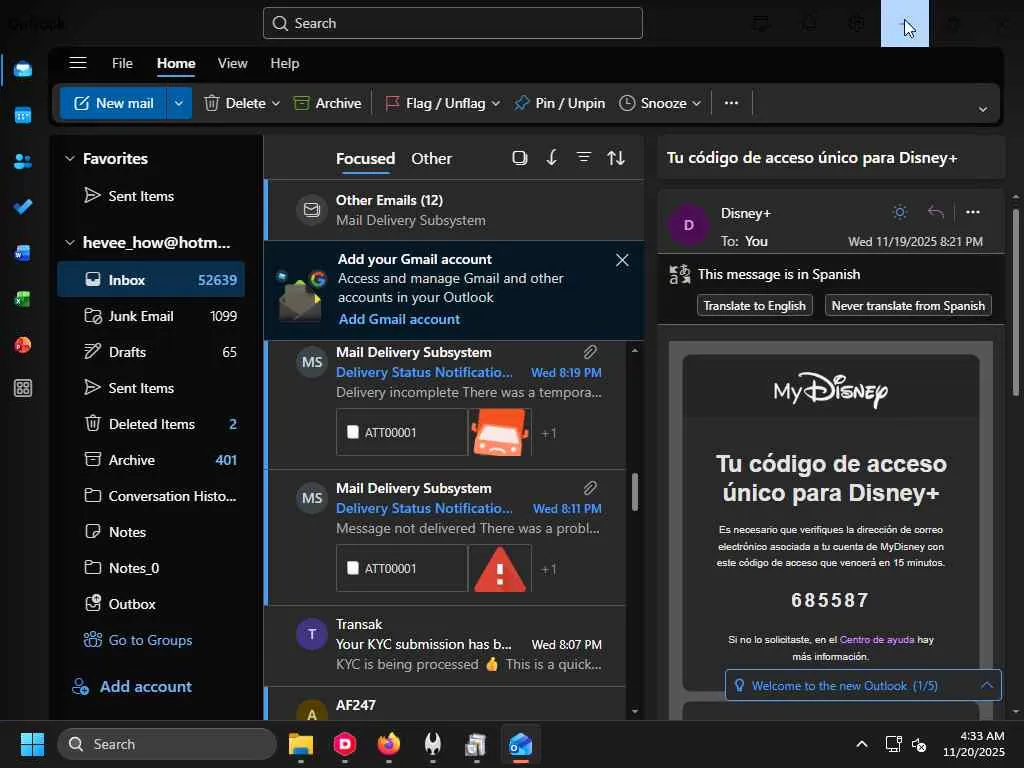
Task: Open the Flag / Unflag dropdown arrow
Action: point(496,103)
